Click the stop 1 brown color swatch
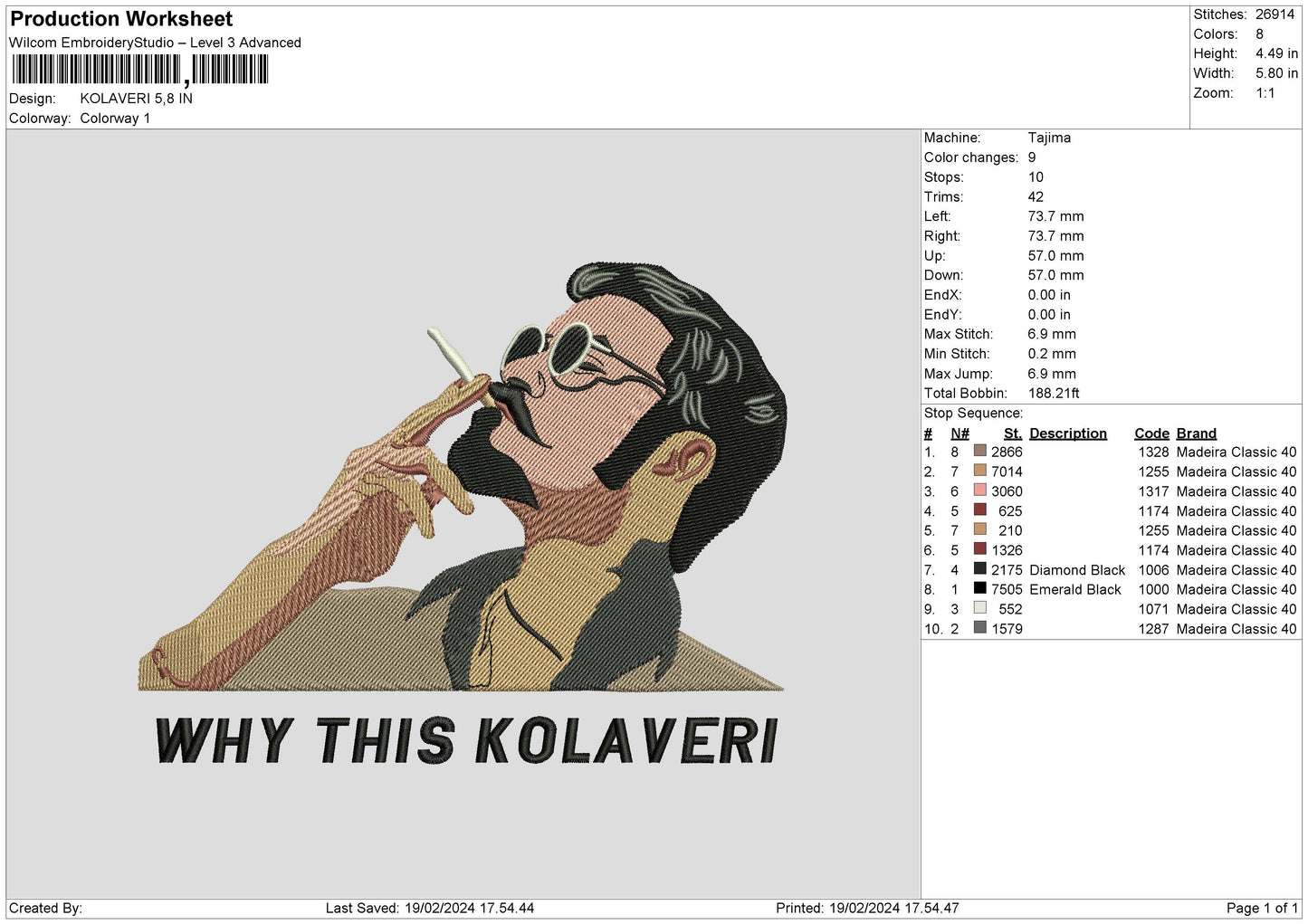 [x=979, y=451]
